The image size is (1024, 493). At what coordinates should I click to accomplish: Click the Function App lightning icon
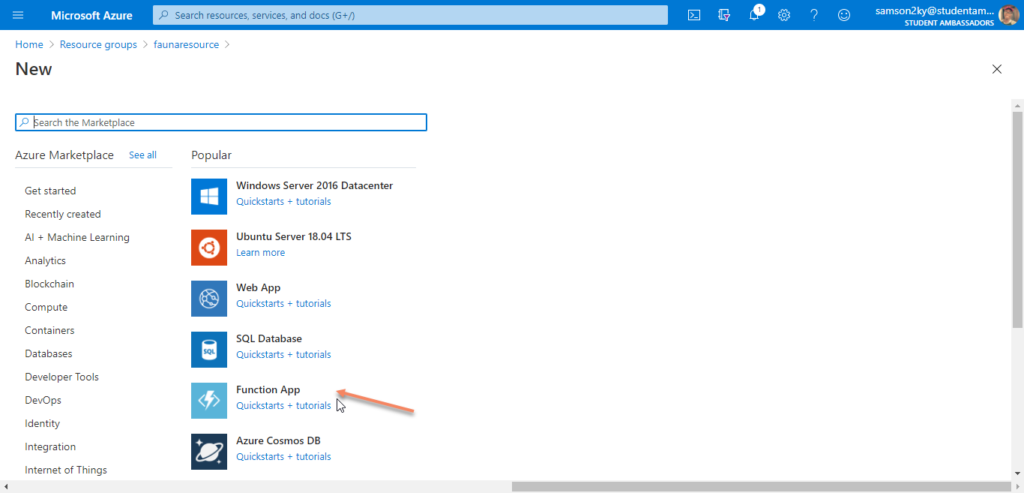(x=209, y=400)
